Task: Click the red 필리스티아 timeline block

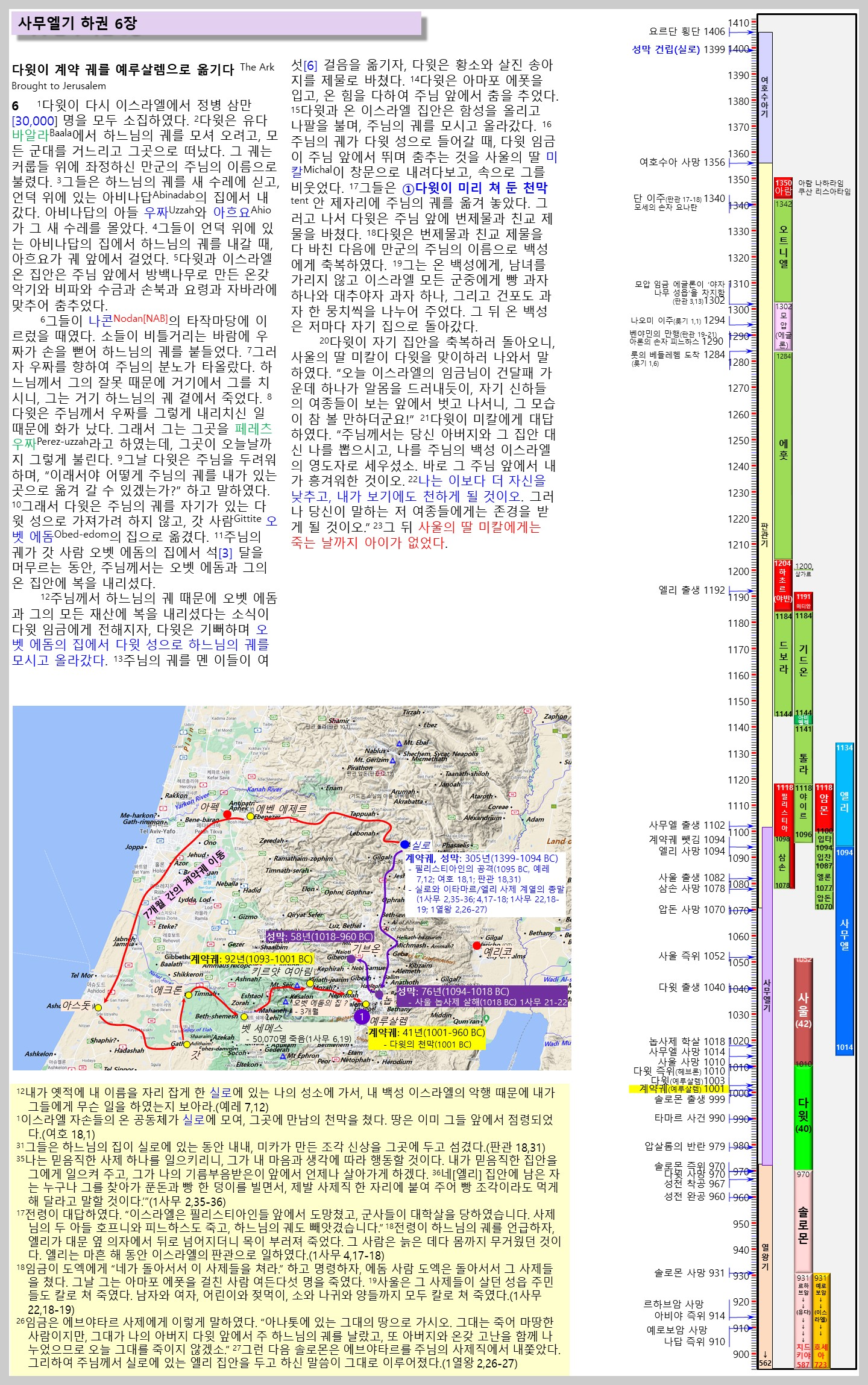Action: pos(784,809)
